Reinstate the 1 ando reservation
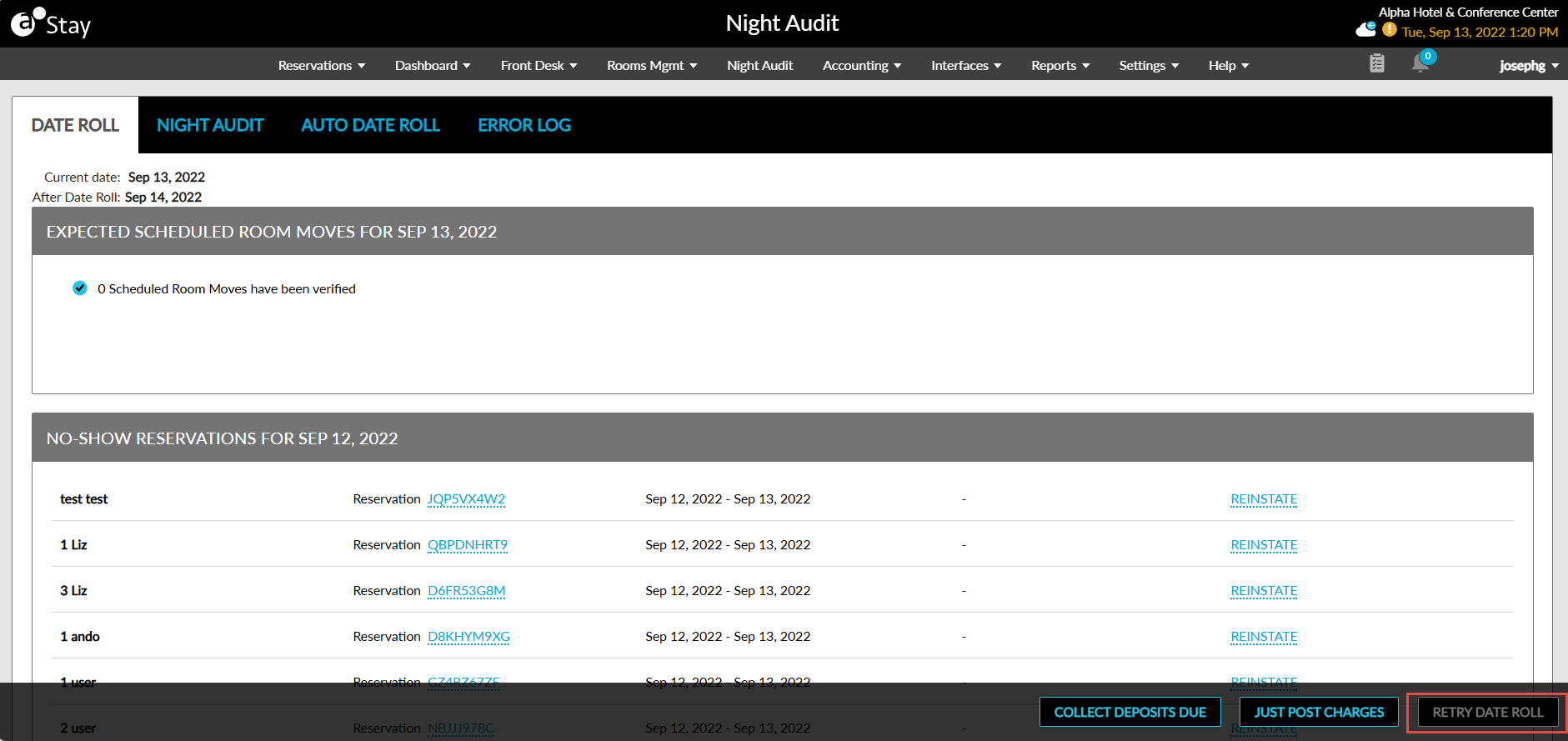The width and height of the screenshot is (1568, 741). pos(1264,636)
